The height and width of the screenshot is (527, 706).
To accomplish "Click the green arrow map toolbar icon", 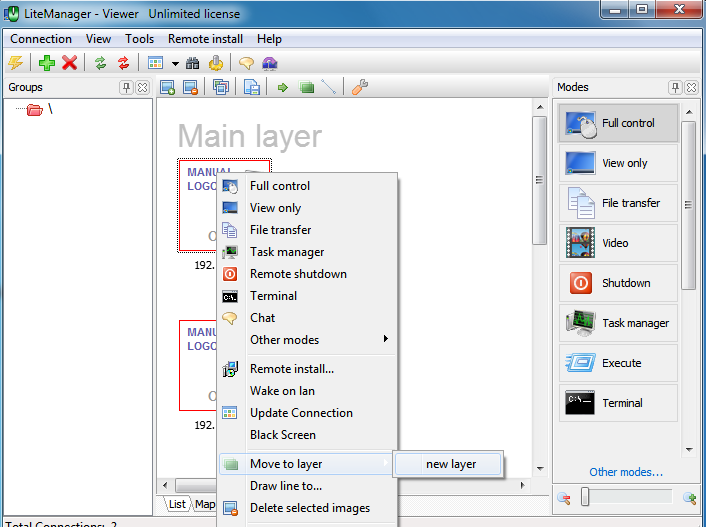I will pyautogui.click(x=283, y=87).
